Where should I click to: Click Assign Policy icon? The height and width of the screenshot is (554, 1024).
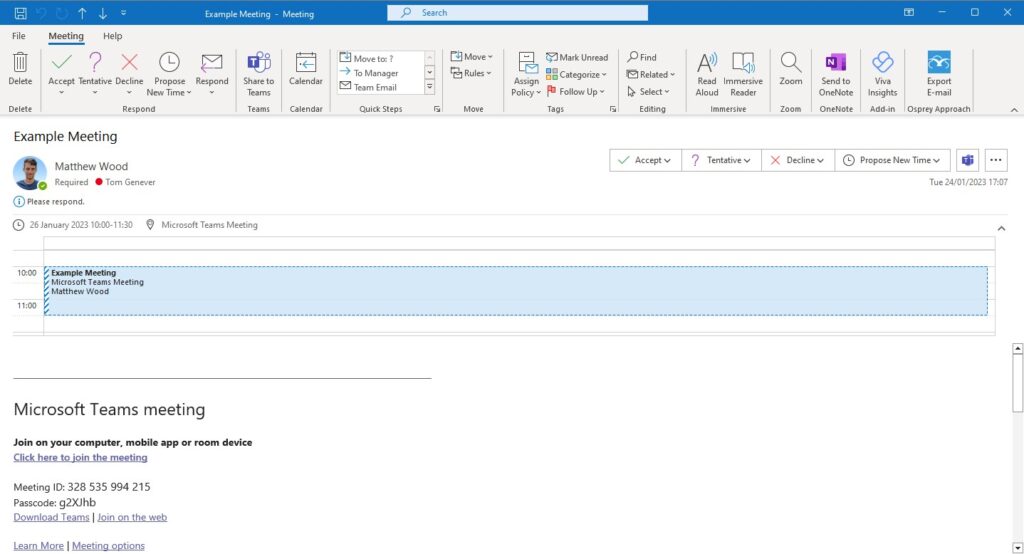pos(526,63)
